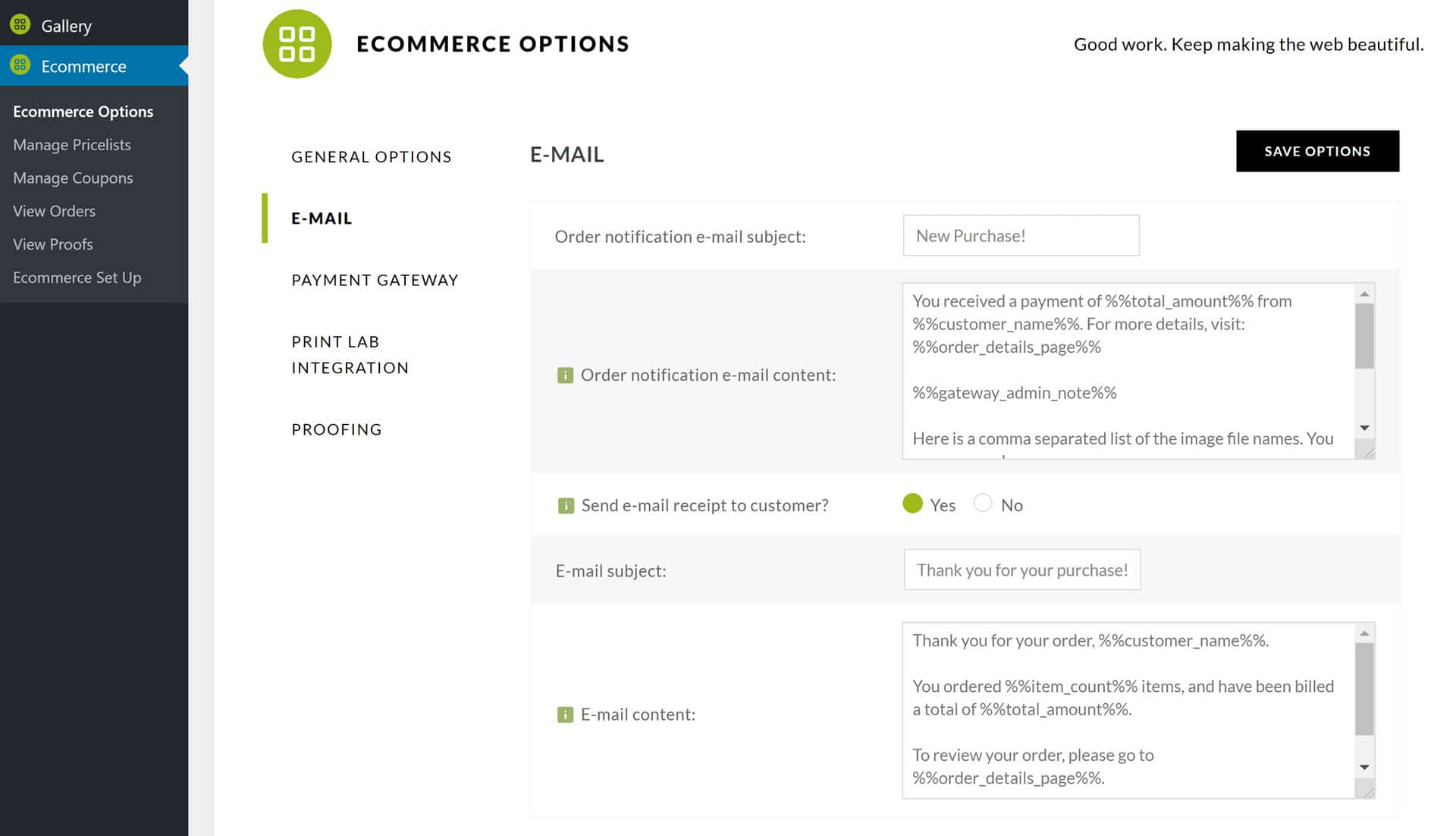Click scrollbar thumb in E-mail content box
The height and width of the screenshot is (836, 1456).
(x=1365, y=690)
